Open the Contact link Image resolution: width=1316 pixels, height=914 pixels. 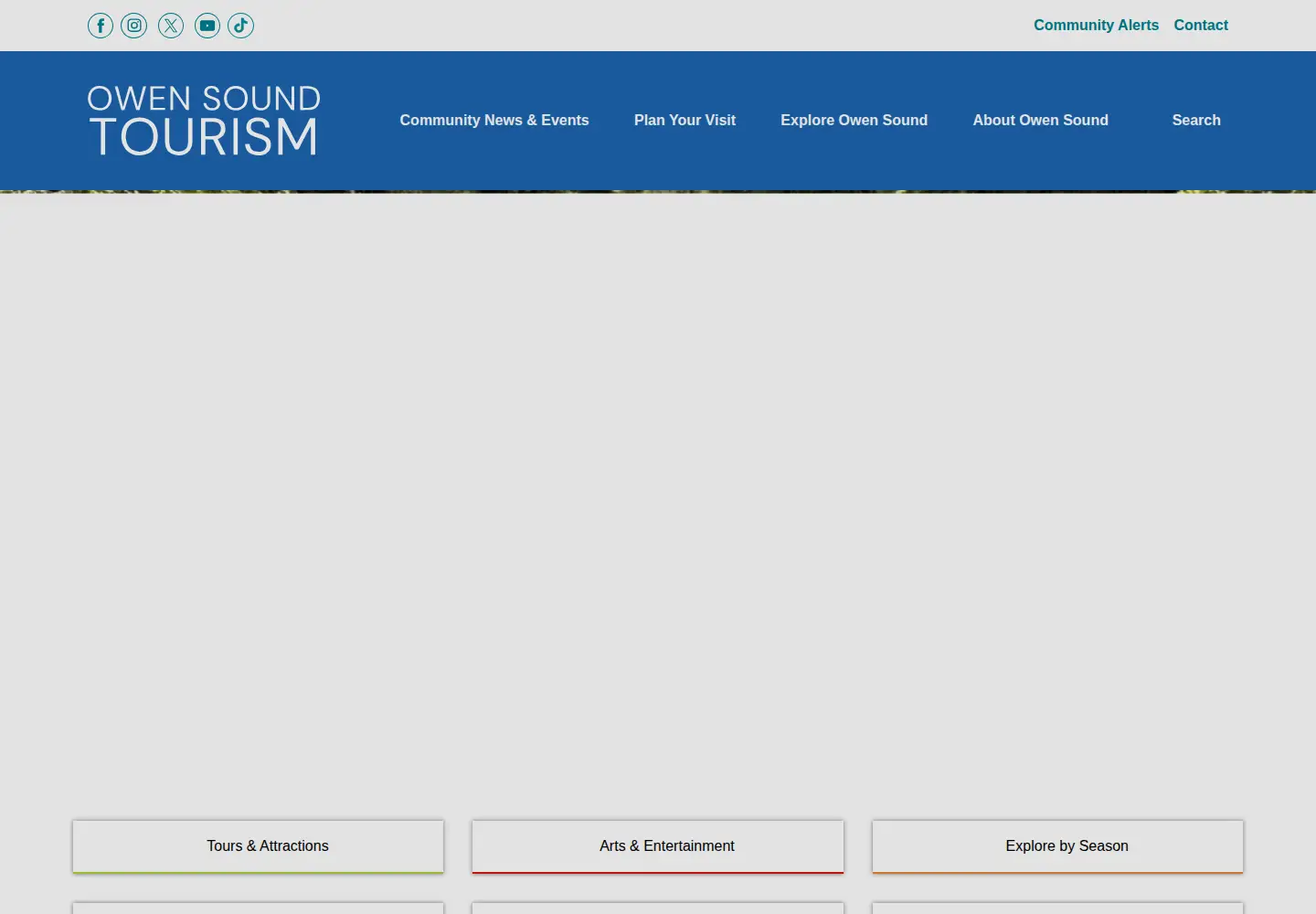coord(1201,26)
